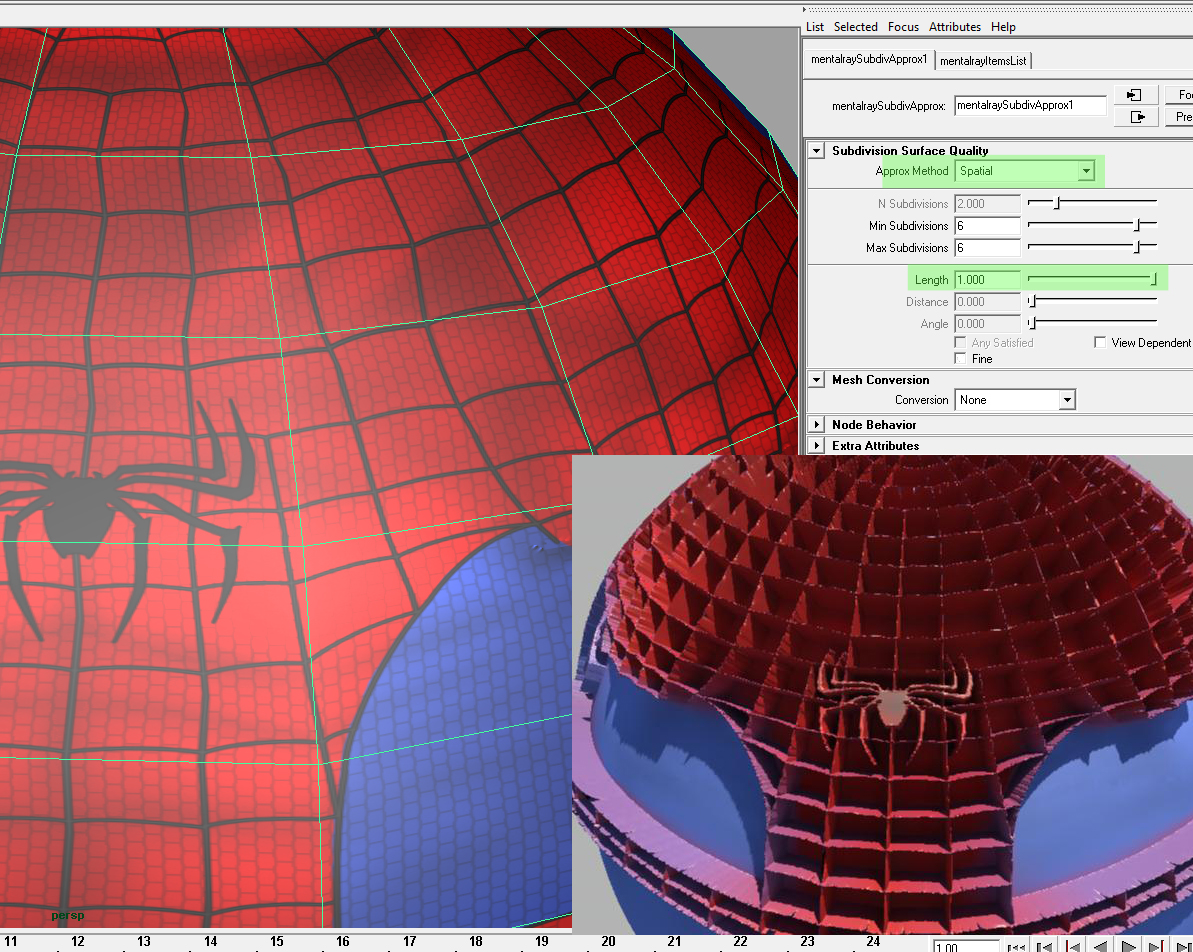The width and height of the screenshot is (1193, 952).
Task: Step forward one frame
Action: pos(1184,947)
